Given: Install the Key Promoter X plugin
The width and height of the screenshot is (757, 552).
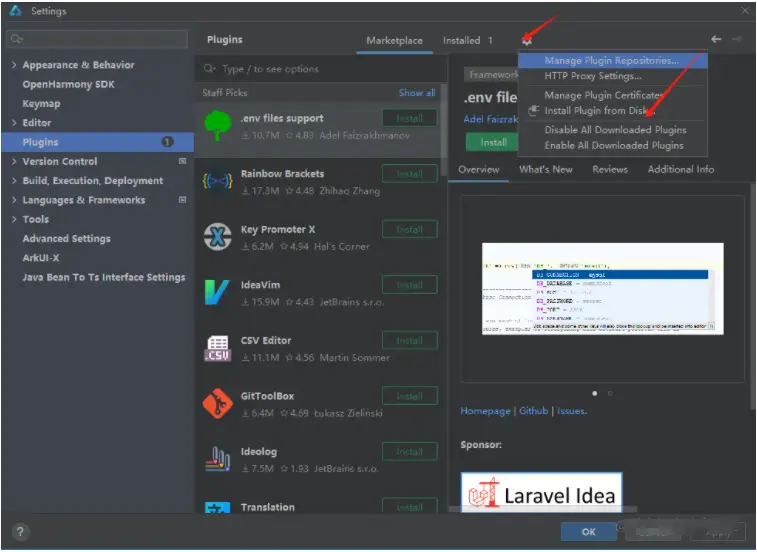Looking at the screenshot, I should click(x=409, y=229).
